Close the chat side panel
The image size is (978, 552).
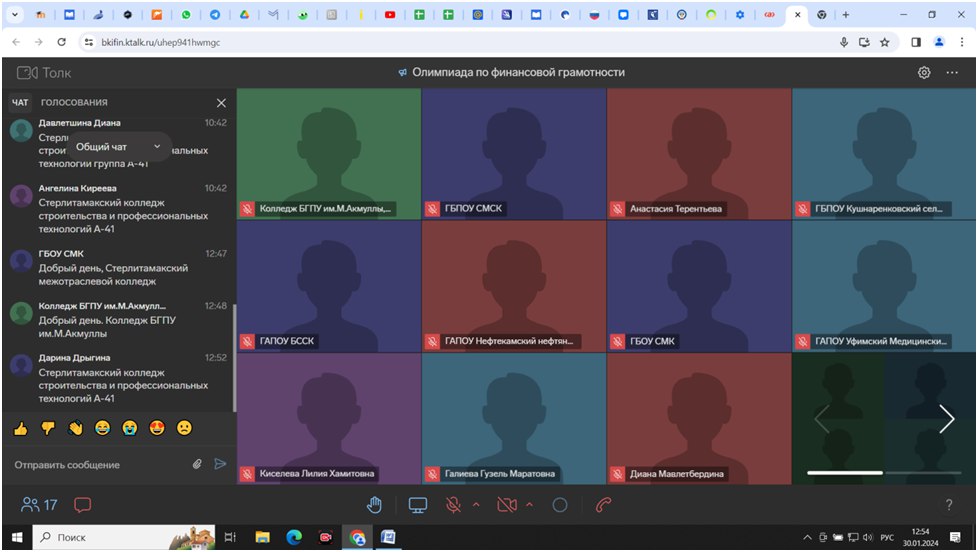coord(221,103)
